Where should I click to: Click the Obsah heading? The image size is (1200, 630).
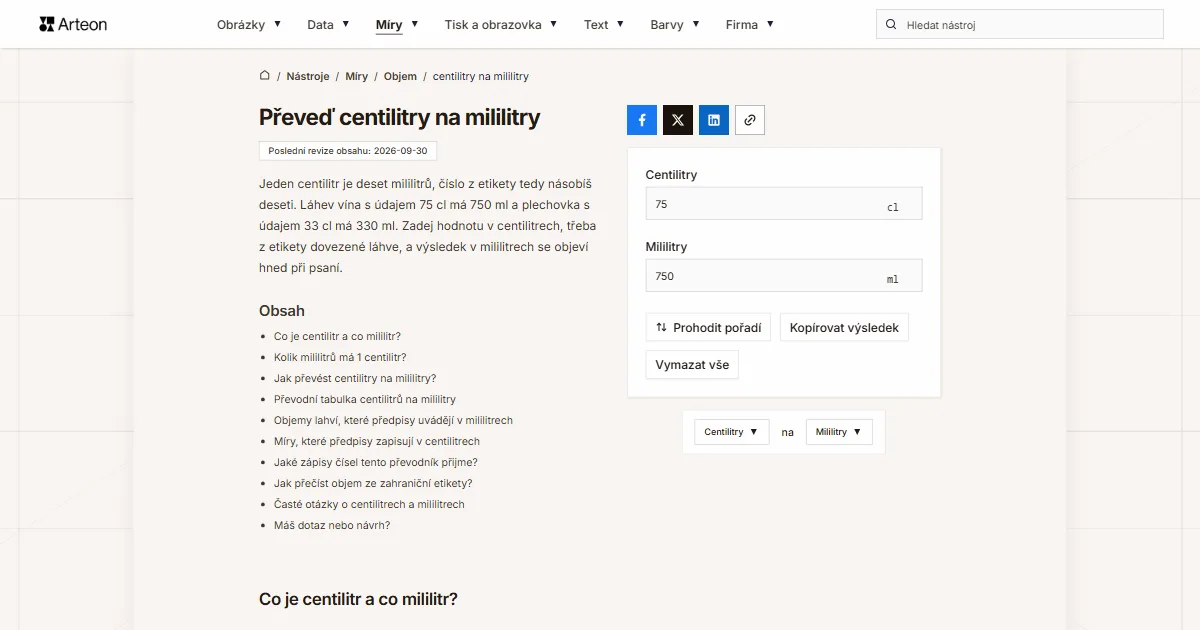click(x=282, y=311)
